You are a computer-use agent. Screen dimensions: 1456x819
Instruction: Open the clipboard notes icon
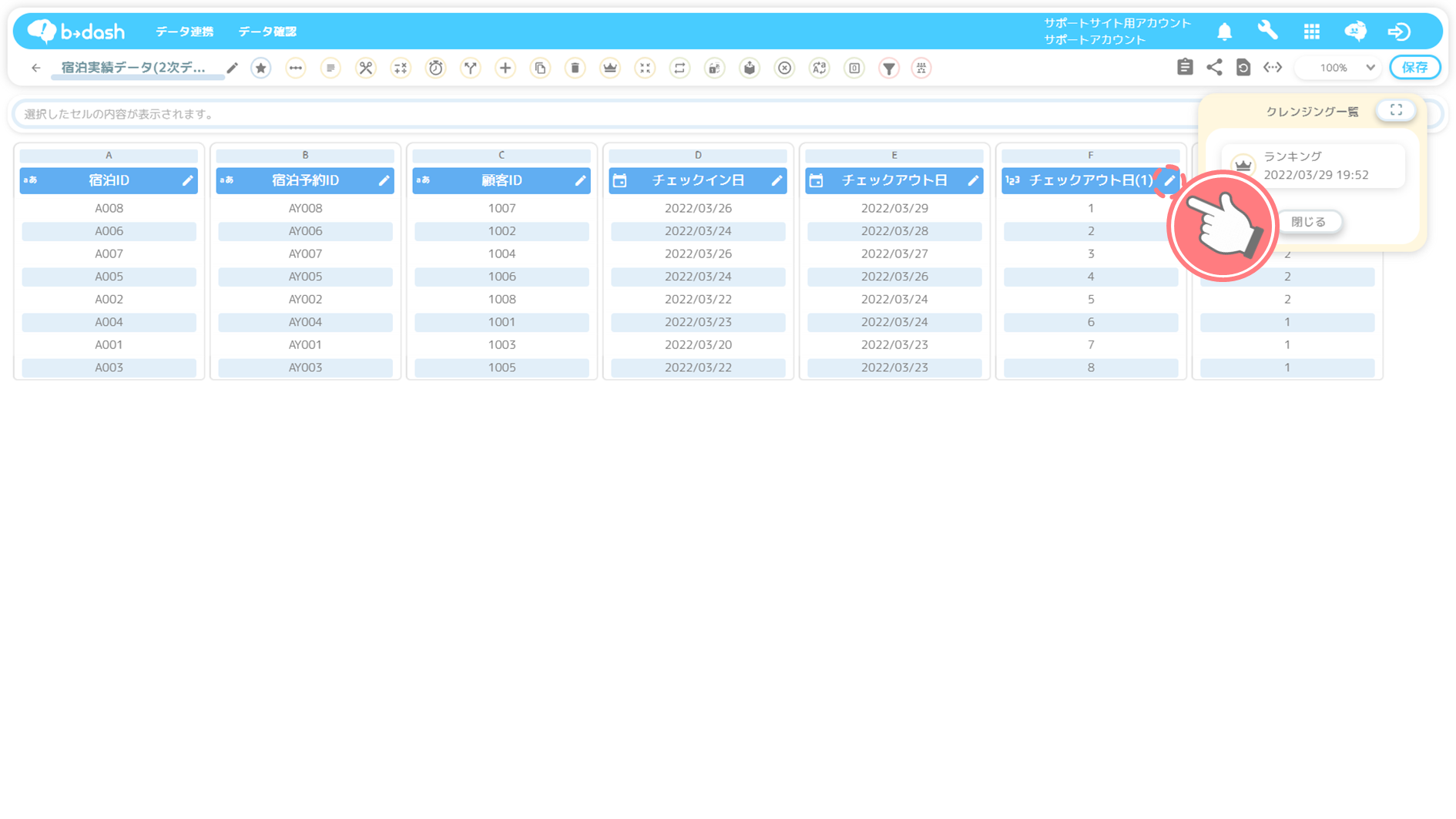point(1185,67)
